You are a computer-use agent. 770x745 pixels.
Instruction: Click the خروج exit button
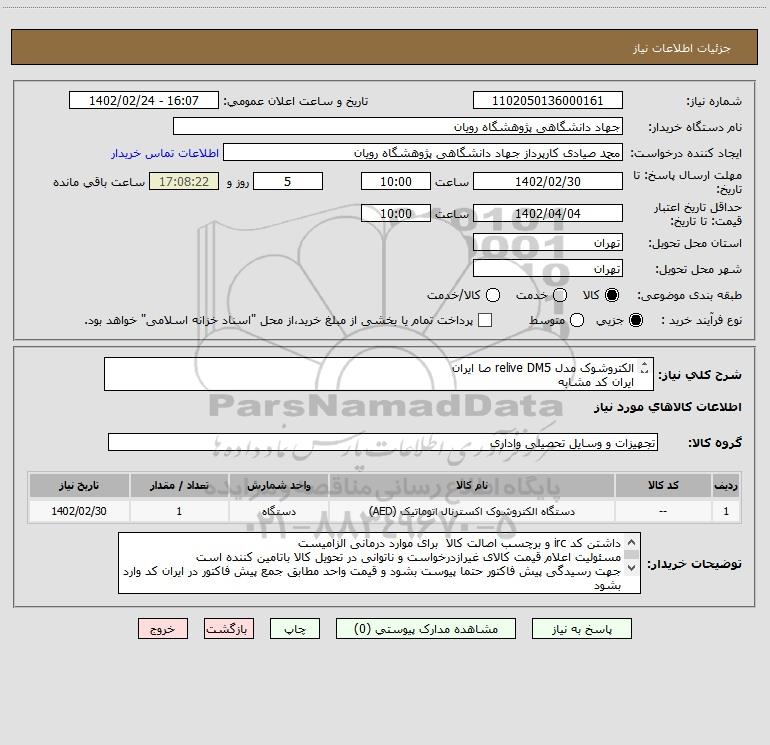[163, 629]
